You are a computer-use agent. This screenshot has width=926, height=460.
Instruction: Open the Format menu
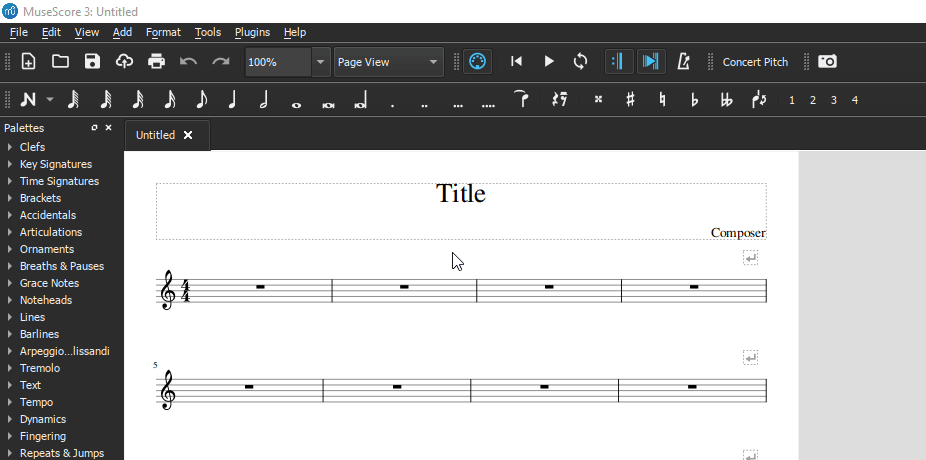pyautogui.click(x=163, y=32)
